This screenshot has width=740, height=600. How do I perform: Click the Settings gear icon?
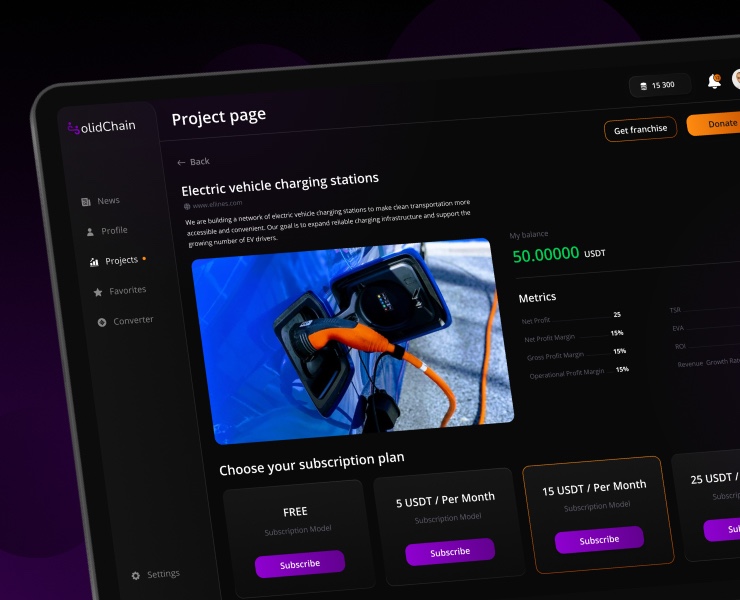coord(135,575)
